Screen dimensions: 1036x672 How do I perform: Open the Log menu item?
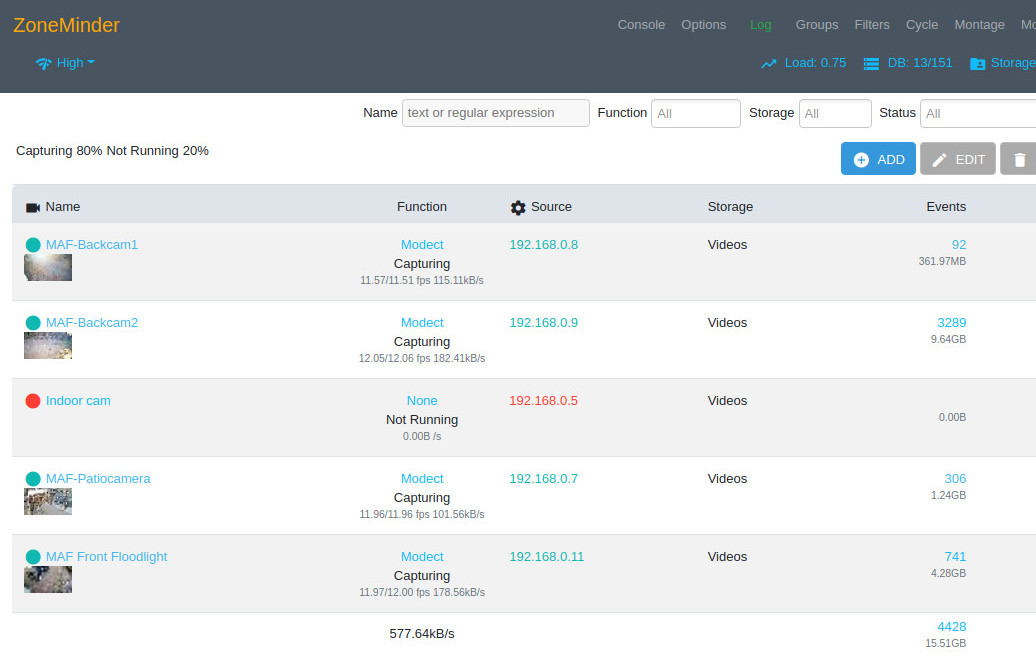tap(760, 25)
